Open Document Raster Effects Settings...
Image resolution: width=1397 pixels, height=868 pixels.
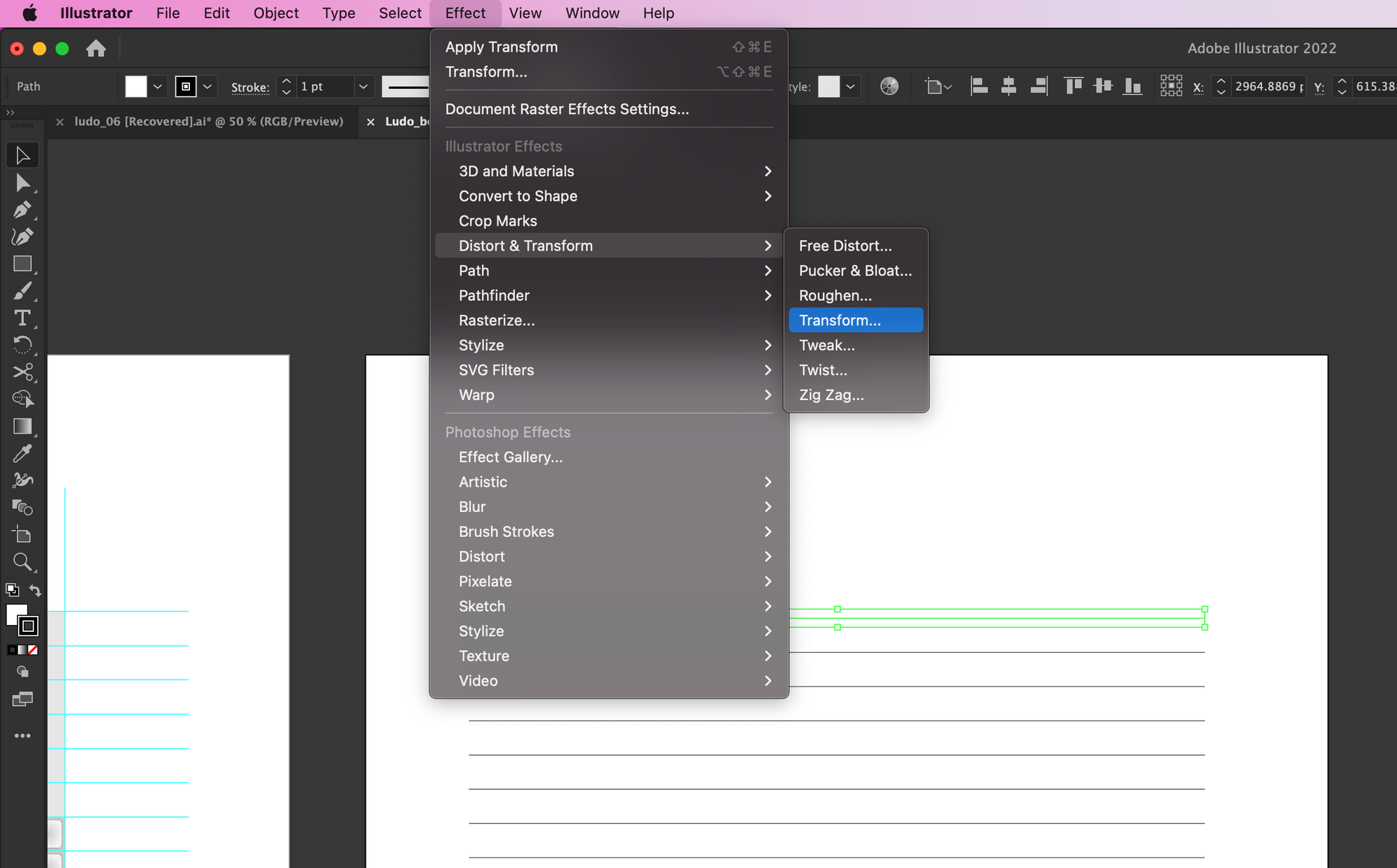point(608,109)
